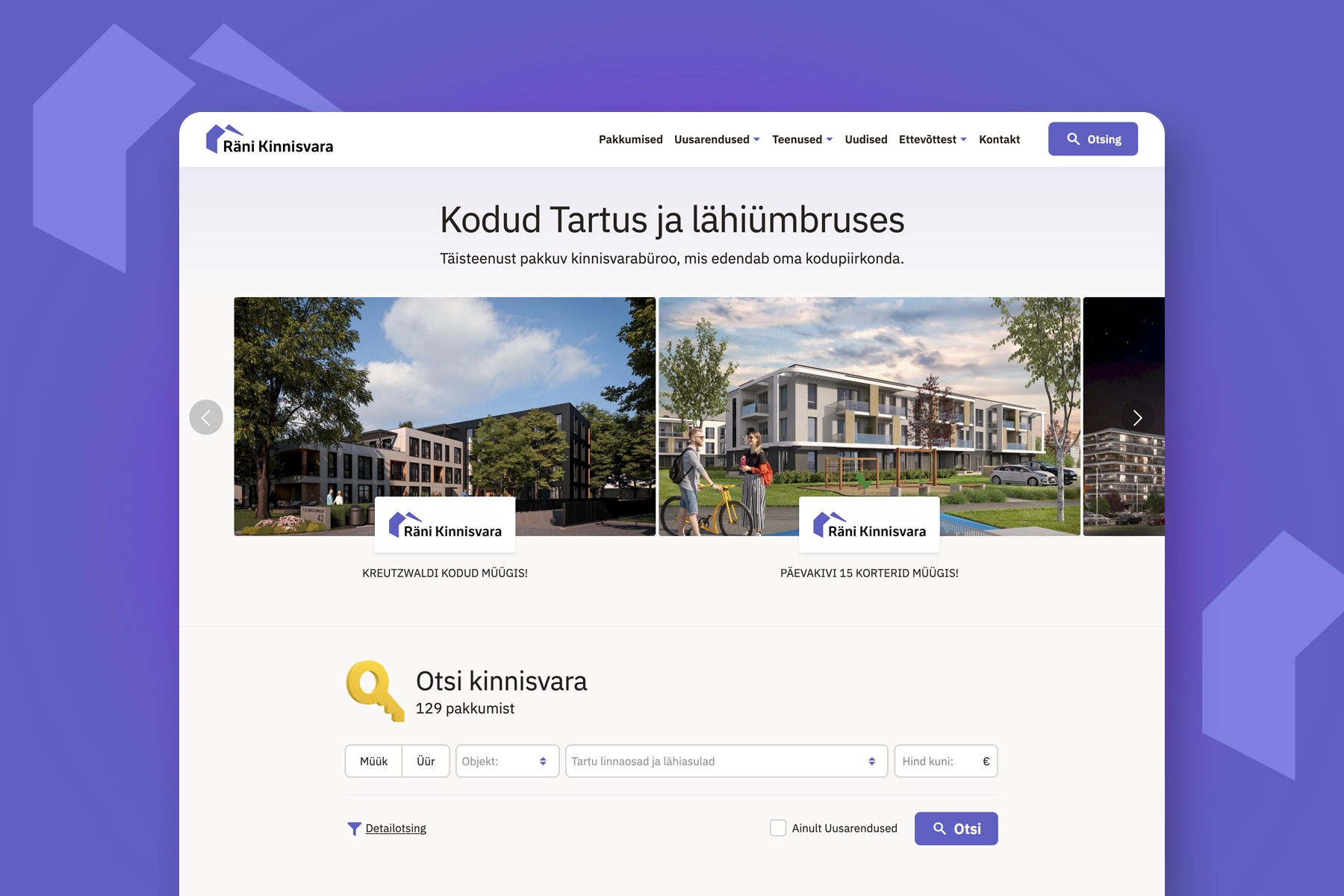Viewport: 1344px width, 896px height.
Task: Click the Hind kuni price field
Action: click(x=939, y=762)
